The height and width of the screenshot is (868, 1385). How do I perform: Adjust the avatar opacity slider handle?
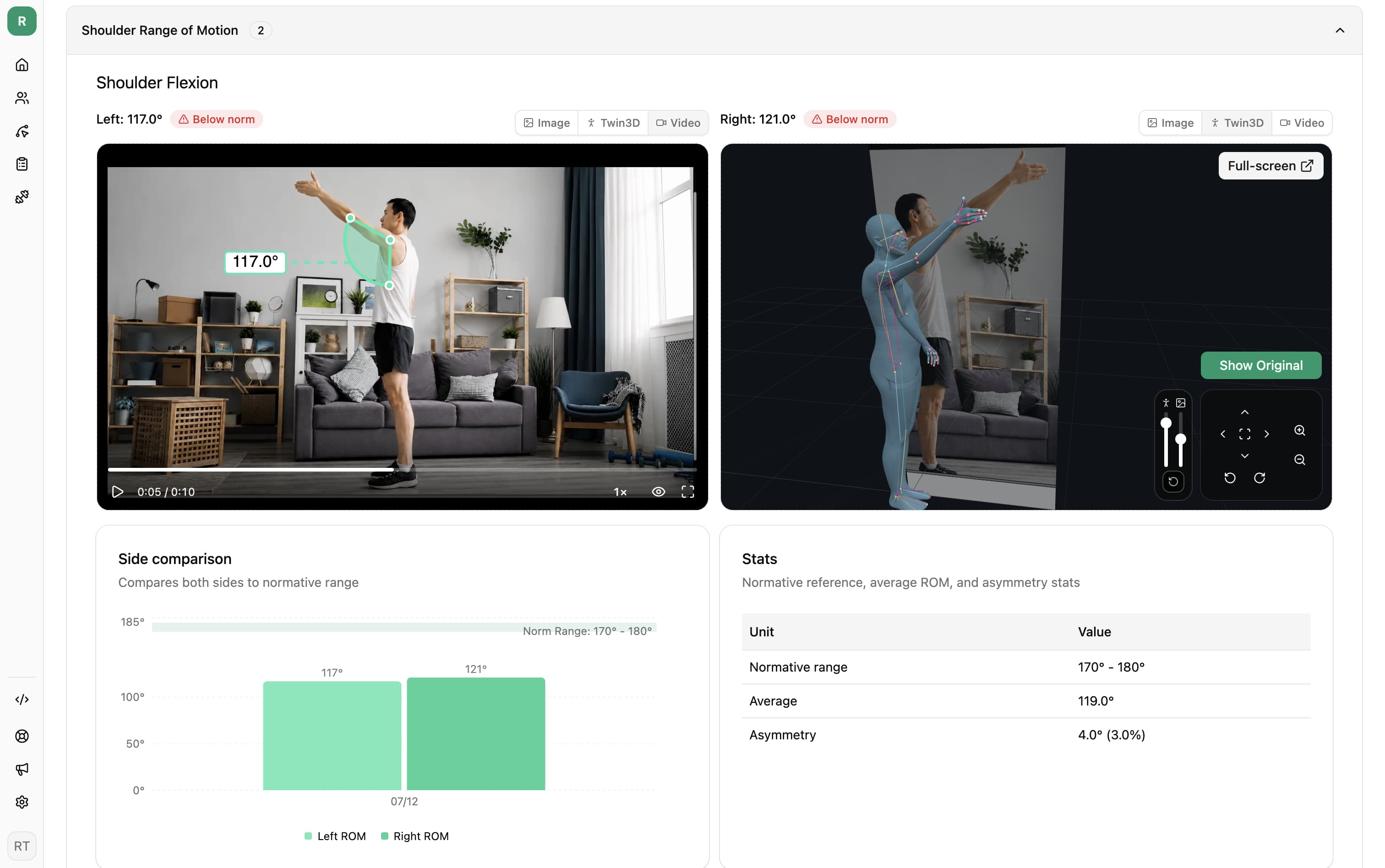1166,423
